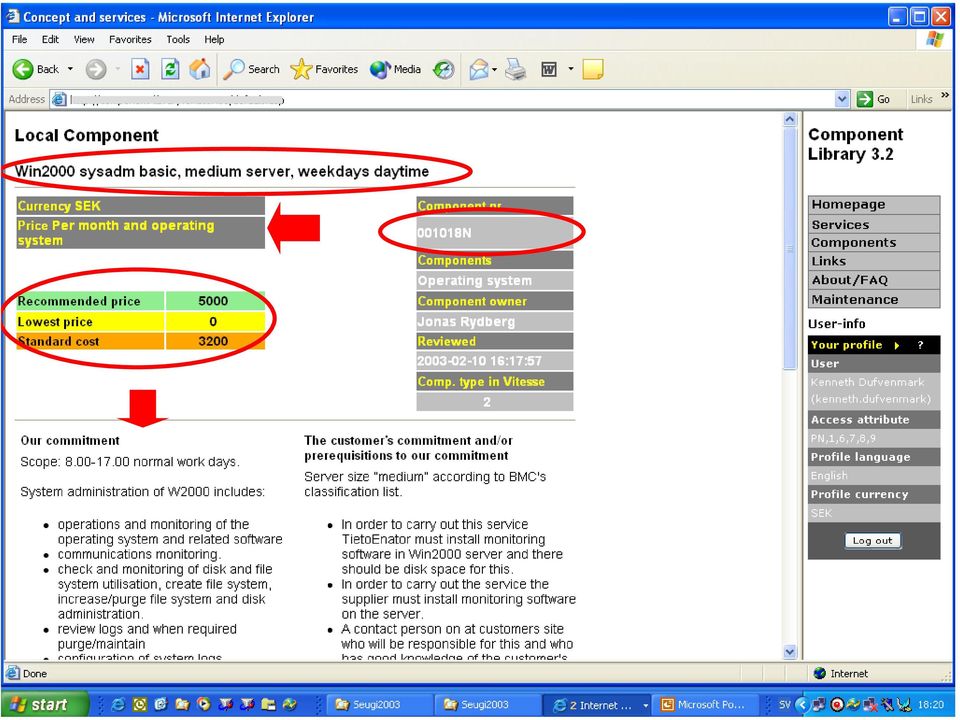Open the Mail options dropdown arrow
The image size is (960, 720).
tap(494, 69)
